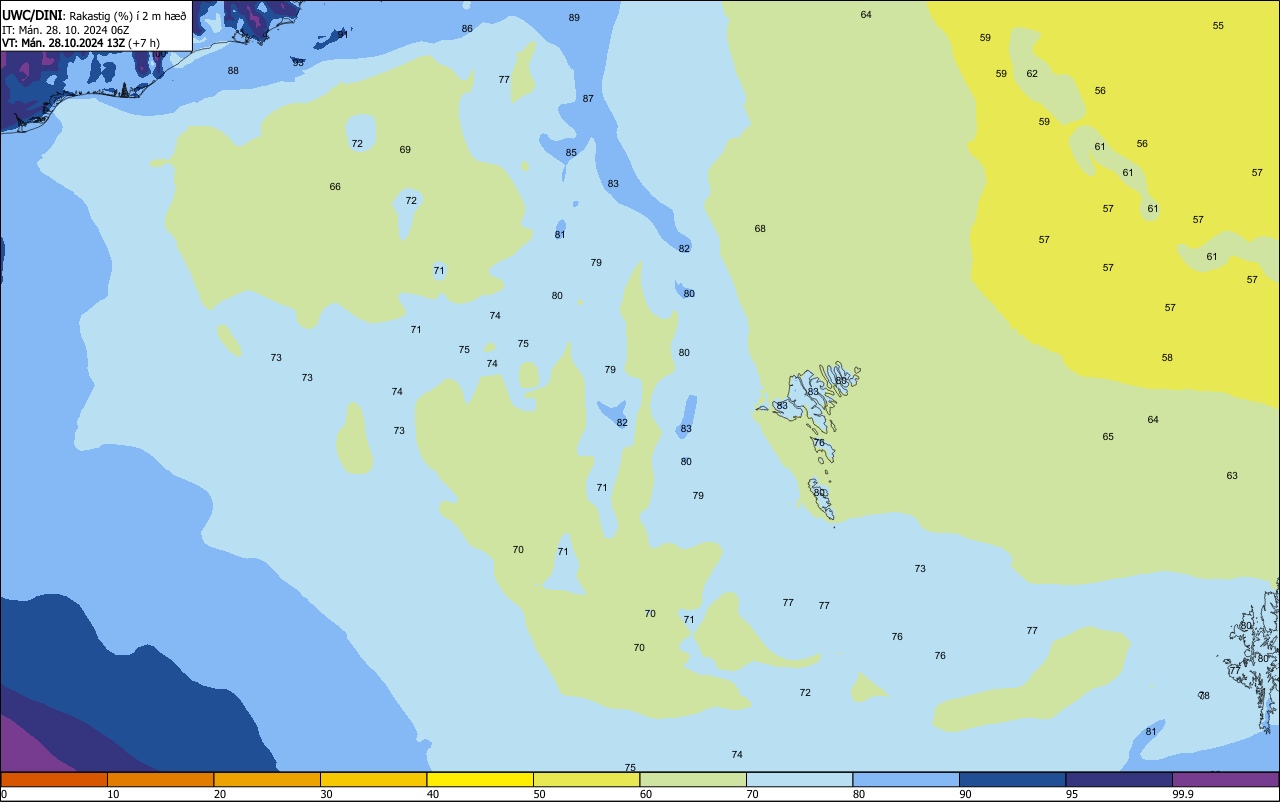
Task: Choose the light green 60–70 legend swatch
Action: click(693, 779)
